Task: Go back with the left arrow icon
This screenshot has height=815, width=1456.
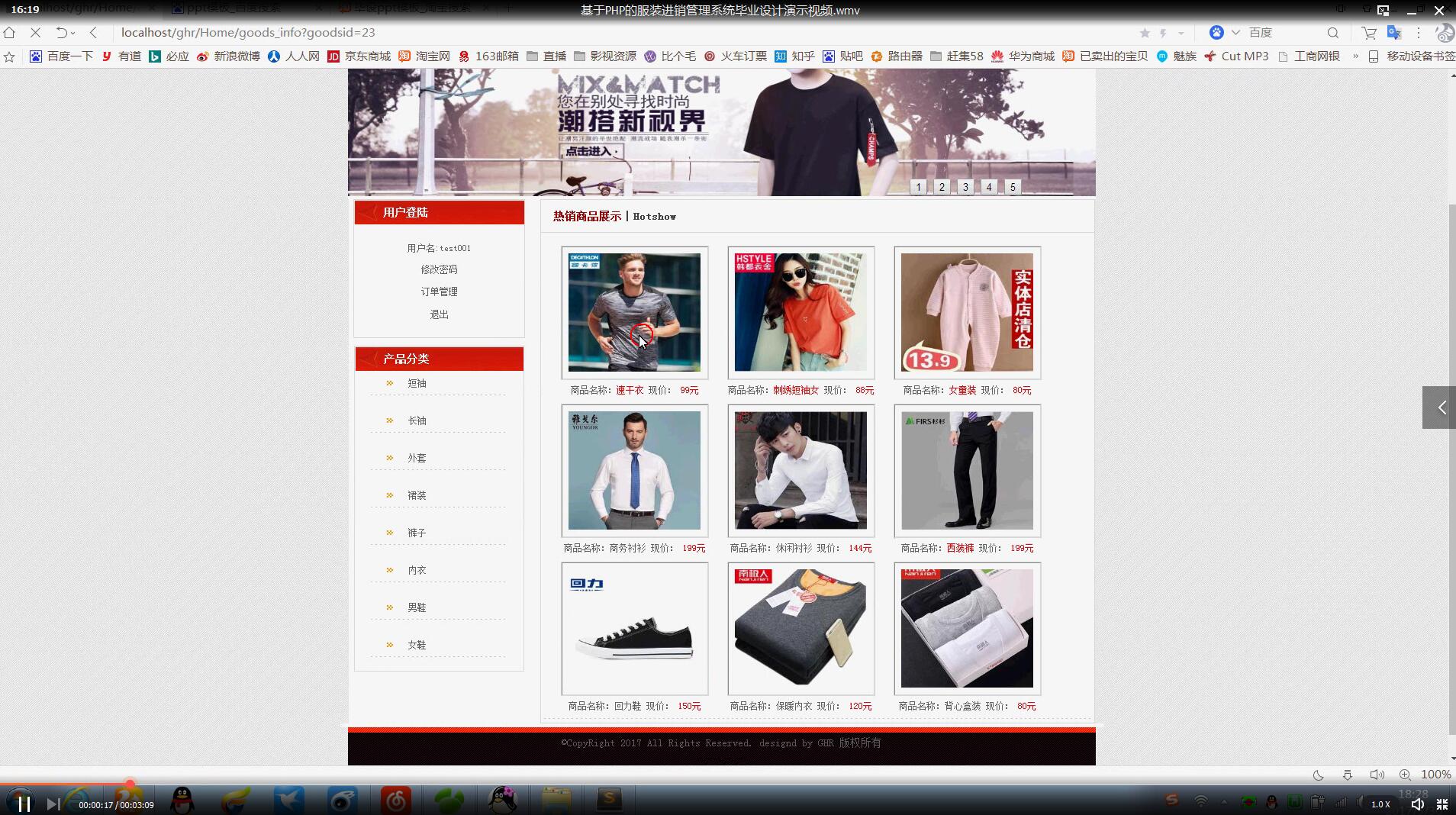Action: (x=93, y=33)
